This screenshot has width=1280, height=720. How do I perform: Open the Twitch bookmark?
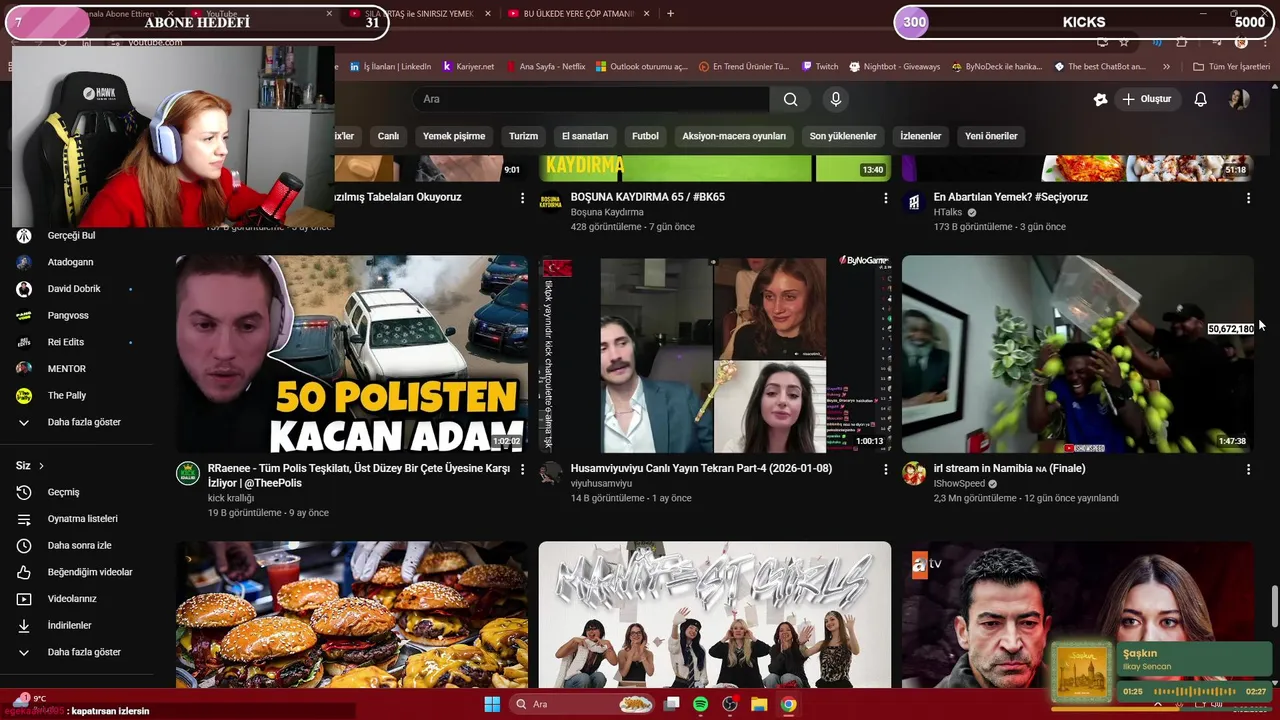click(x=820, y=67)
